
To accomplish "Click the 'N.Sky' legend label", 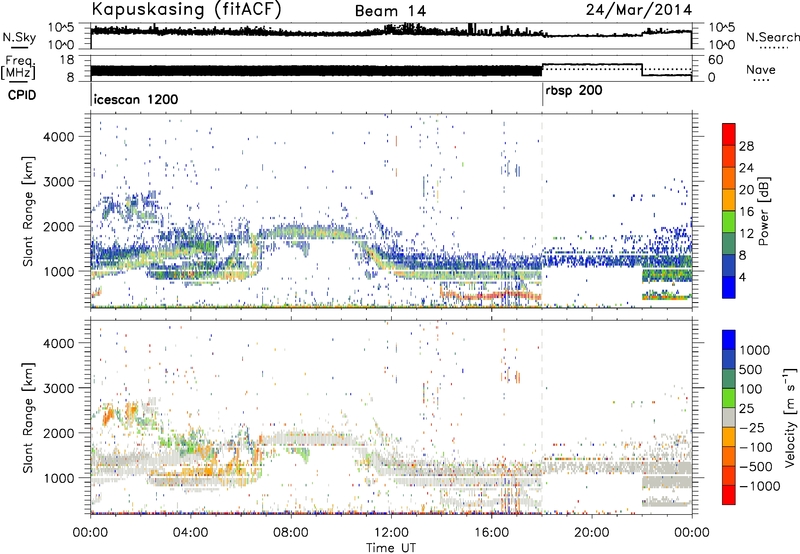I will 19,37.
